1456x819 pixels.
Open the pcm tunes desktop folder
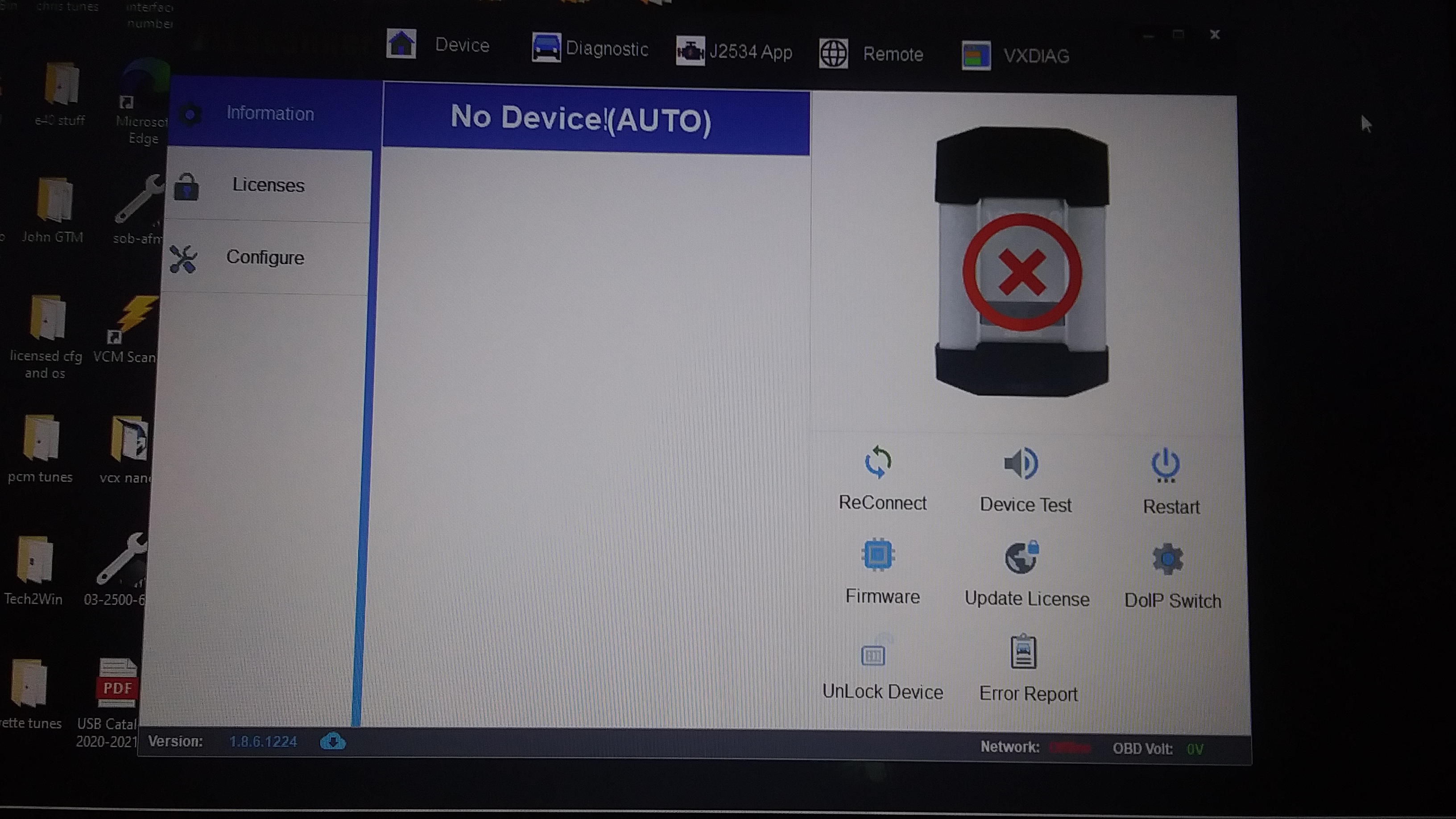41,450
